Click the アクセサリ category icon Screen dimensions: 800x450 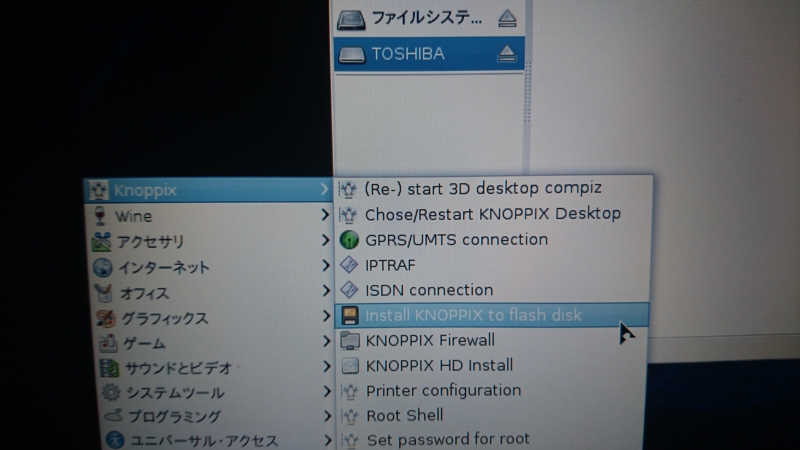pos(102,241)
